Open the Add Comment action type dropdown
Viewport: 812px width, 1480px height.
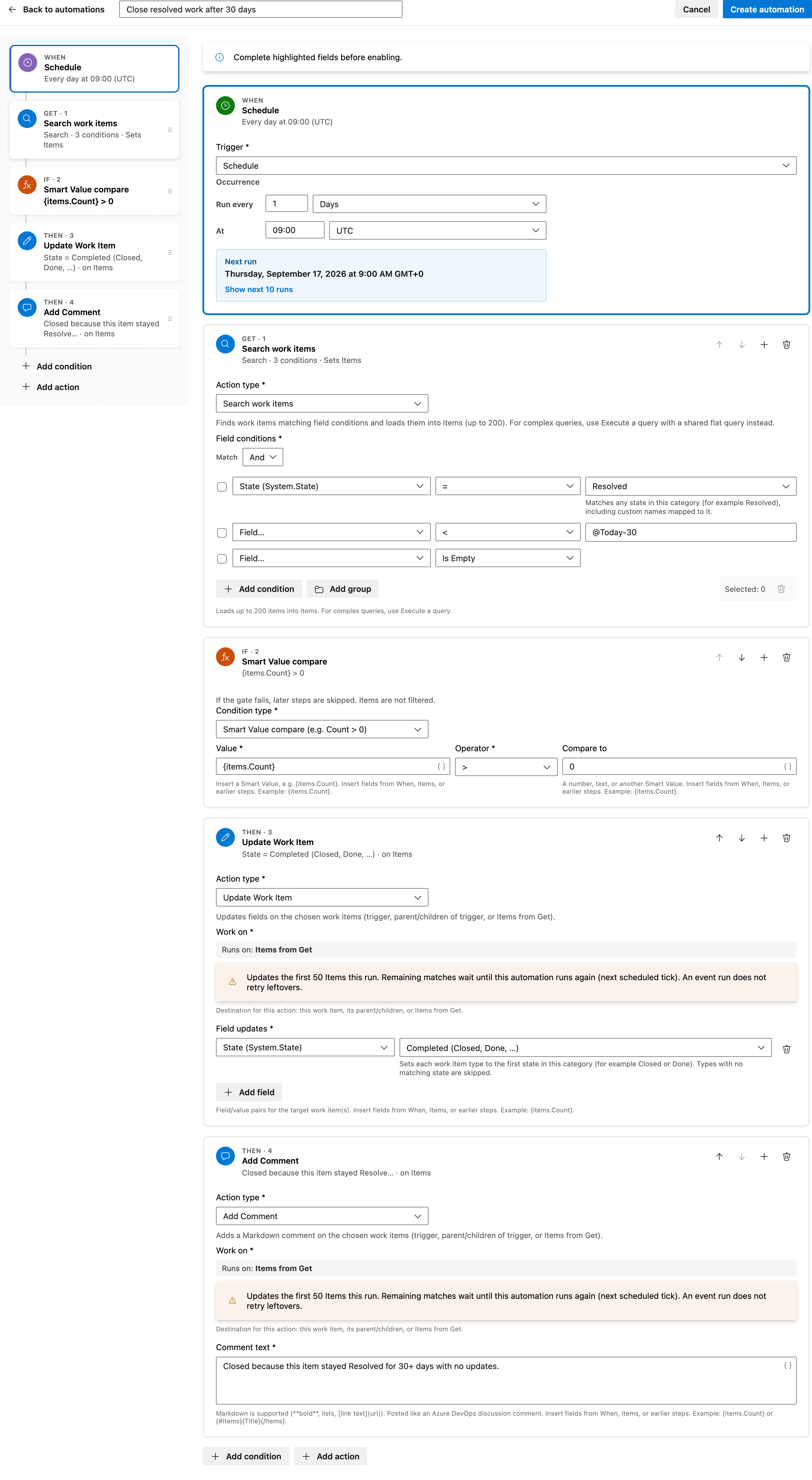[x=322, y=1216]
